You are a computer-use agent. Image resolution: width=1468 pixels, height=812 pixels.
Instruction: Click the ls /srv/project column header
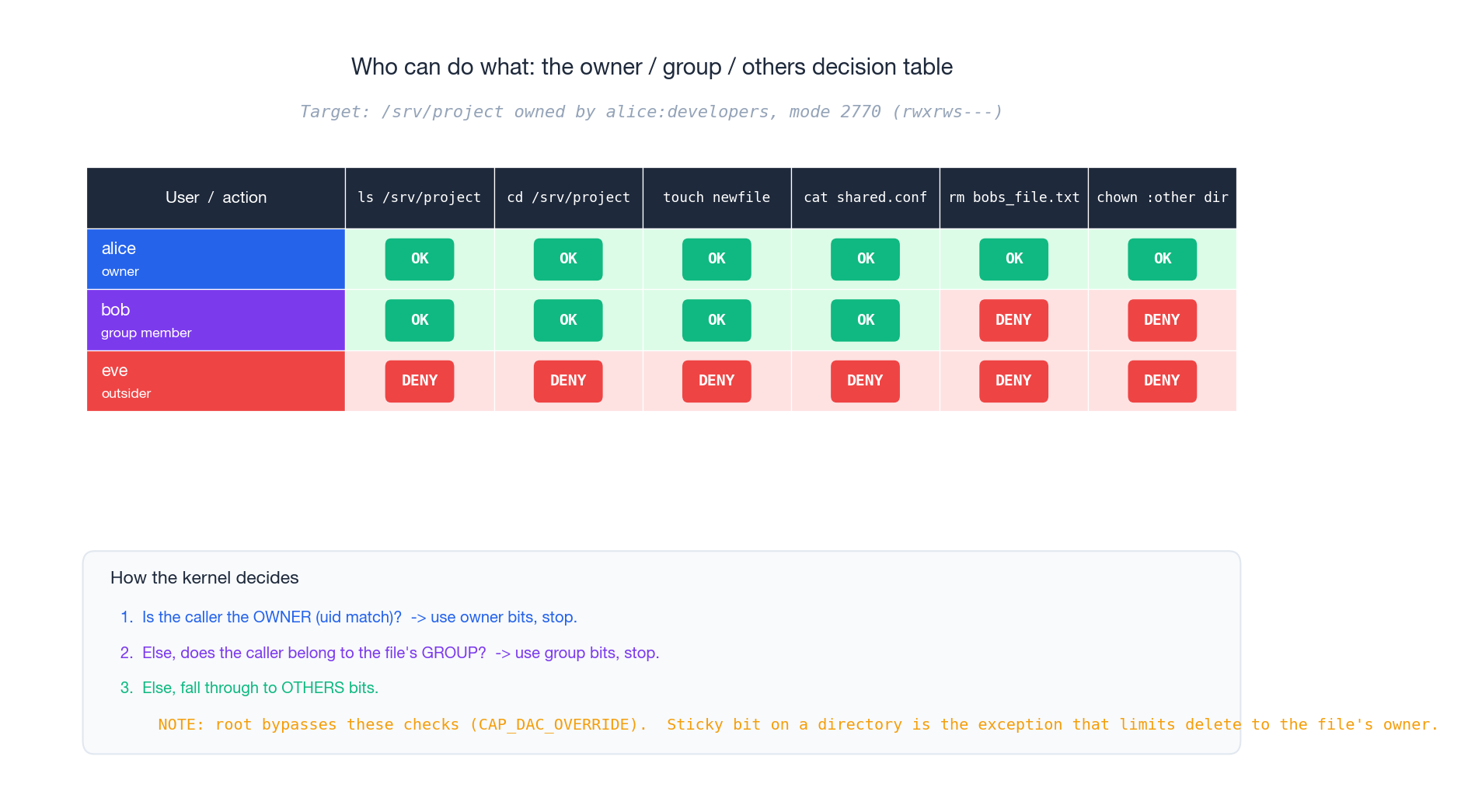tap(419, 197)
